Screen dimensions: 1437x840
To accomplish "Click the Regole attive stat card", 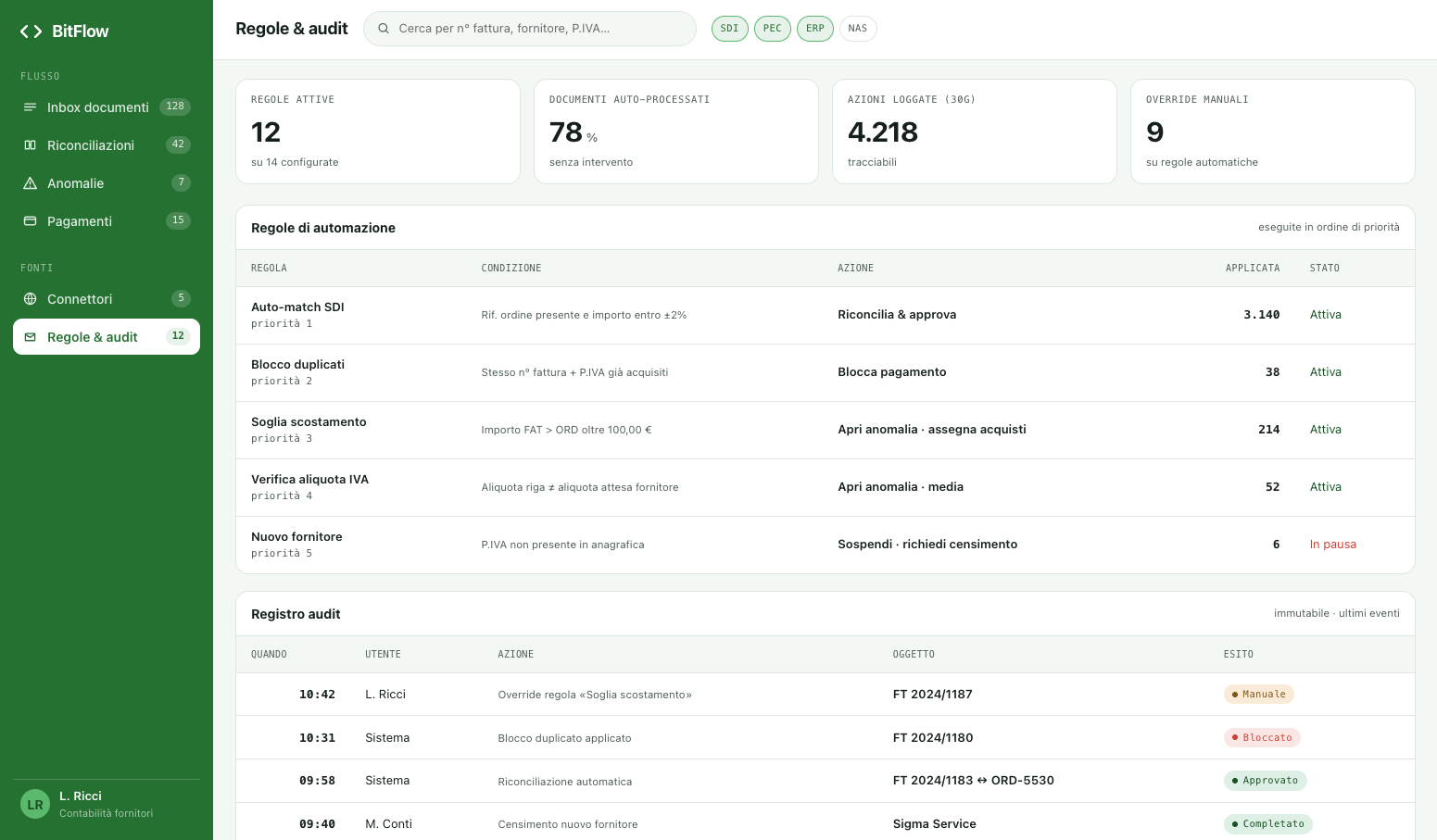I will pyautogui.click(x=378, y=132).
